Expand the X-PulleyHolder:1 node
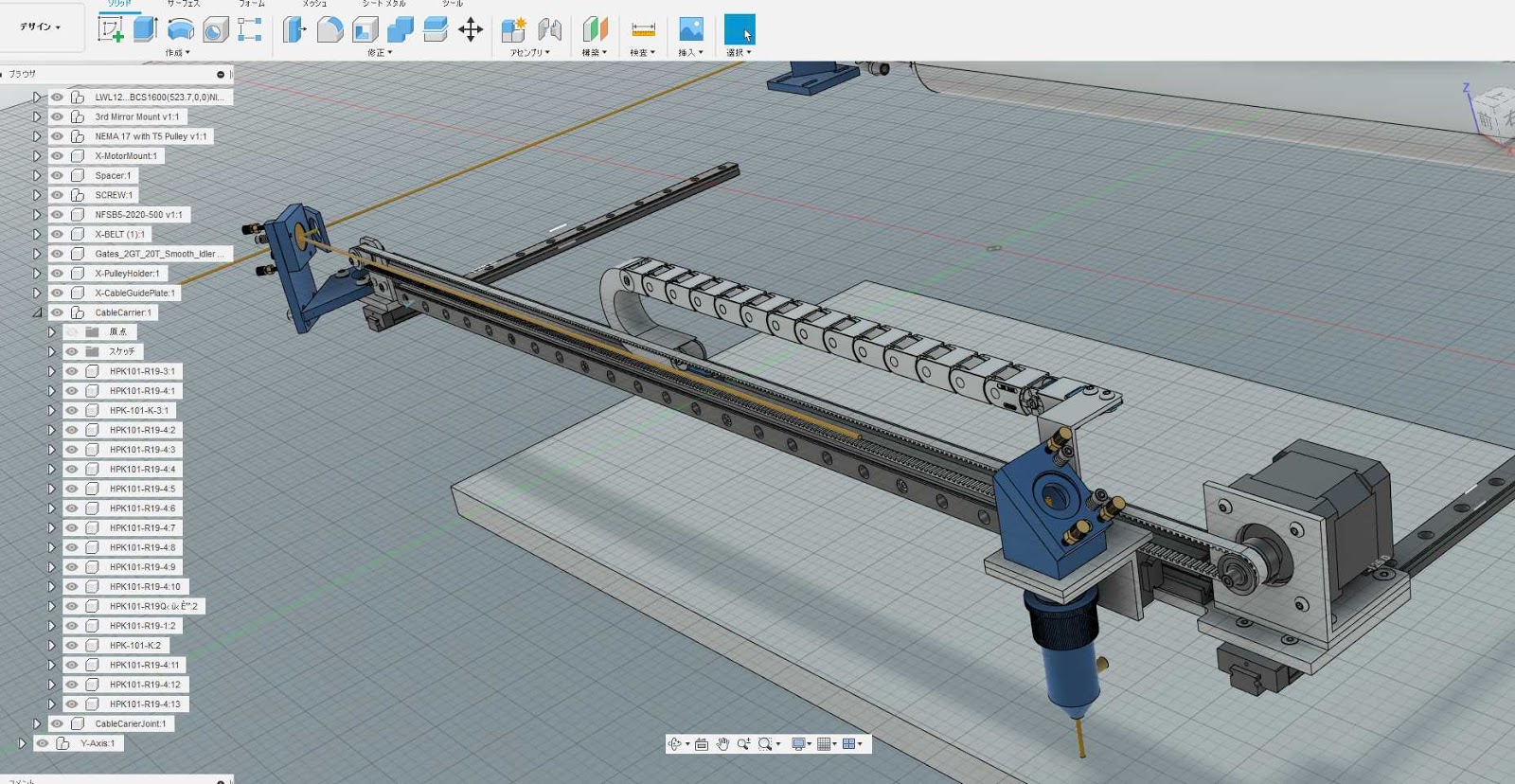 pyautogui.click(x=37, y=274)
